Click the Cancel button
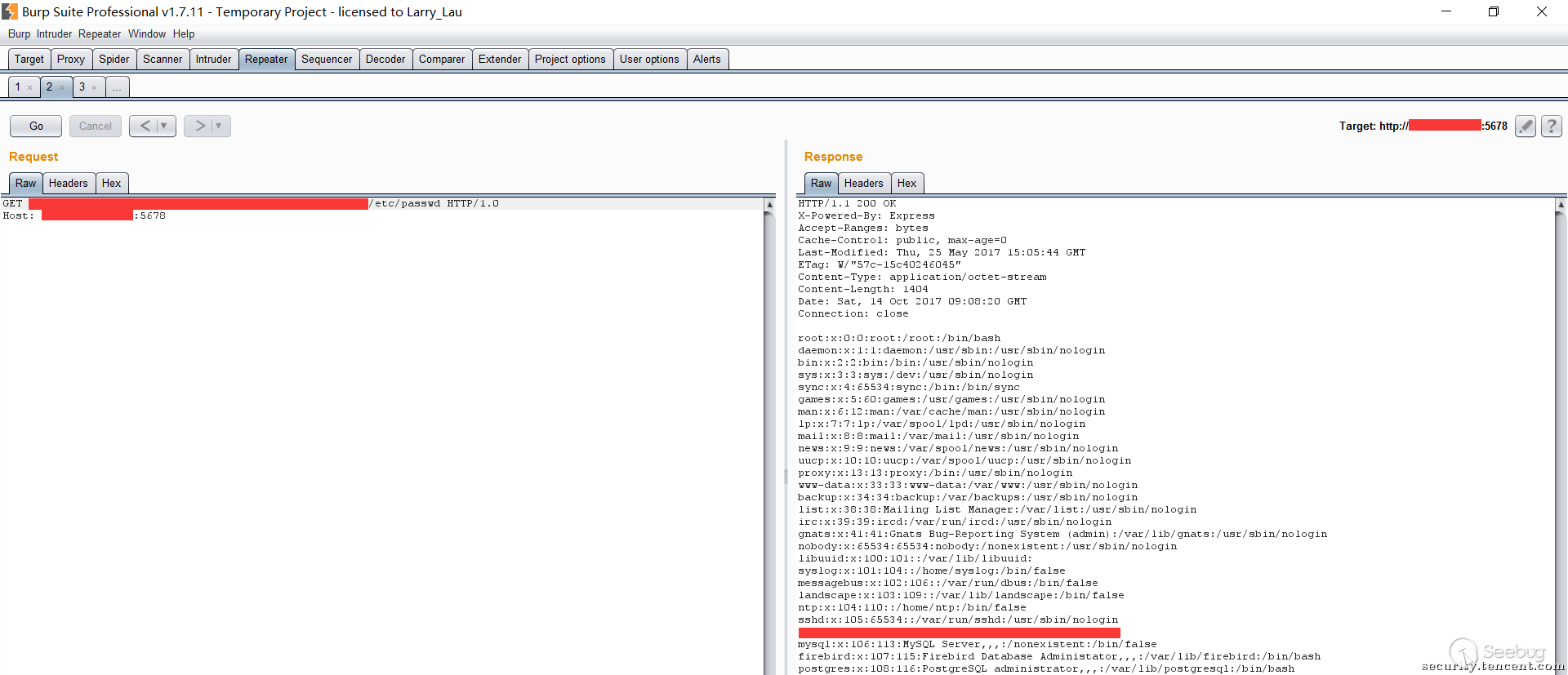 point(96,126)
